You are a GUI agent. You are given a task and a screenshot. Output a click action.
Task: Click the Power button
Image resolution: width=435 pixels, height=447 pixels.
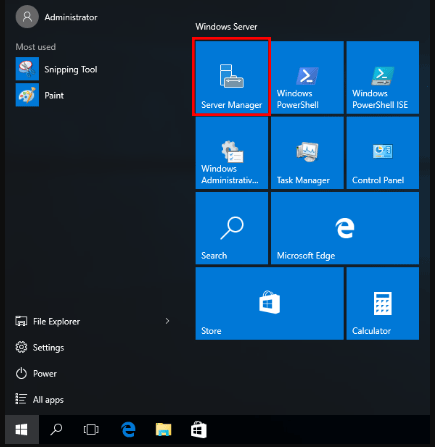[x=36, y=373]
